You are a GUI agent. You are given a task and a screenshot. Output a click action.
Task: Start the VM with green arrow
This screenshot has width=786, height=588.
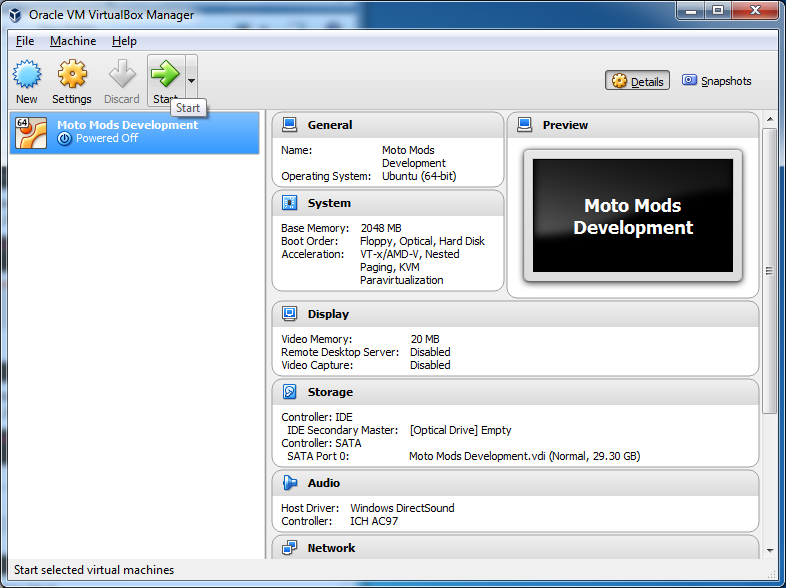[165, 74]
